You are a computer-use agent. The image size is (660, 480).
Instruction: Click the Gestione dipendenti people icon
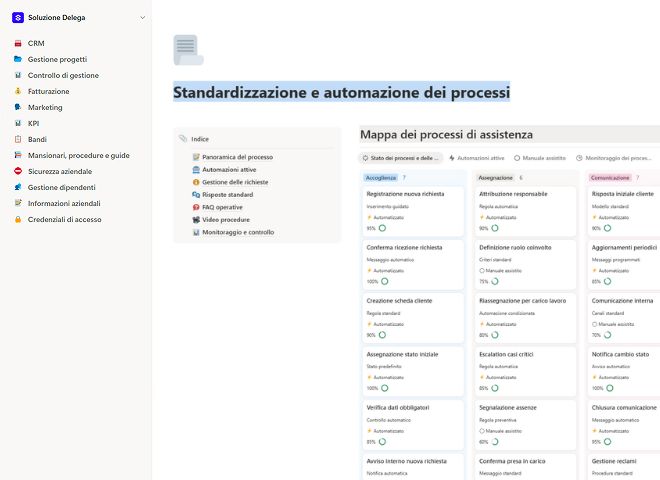(18, 187)
